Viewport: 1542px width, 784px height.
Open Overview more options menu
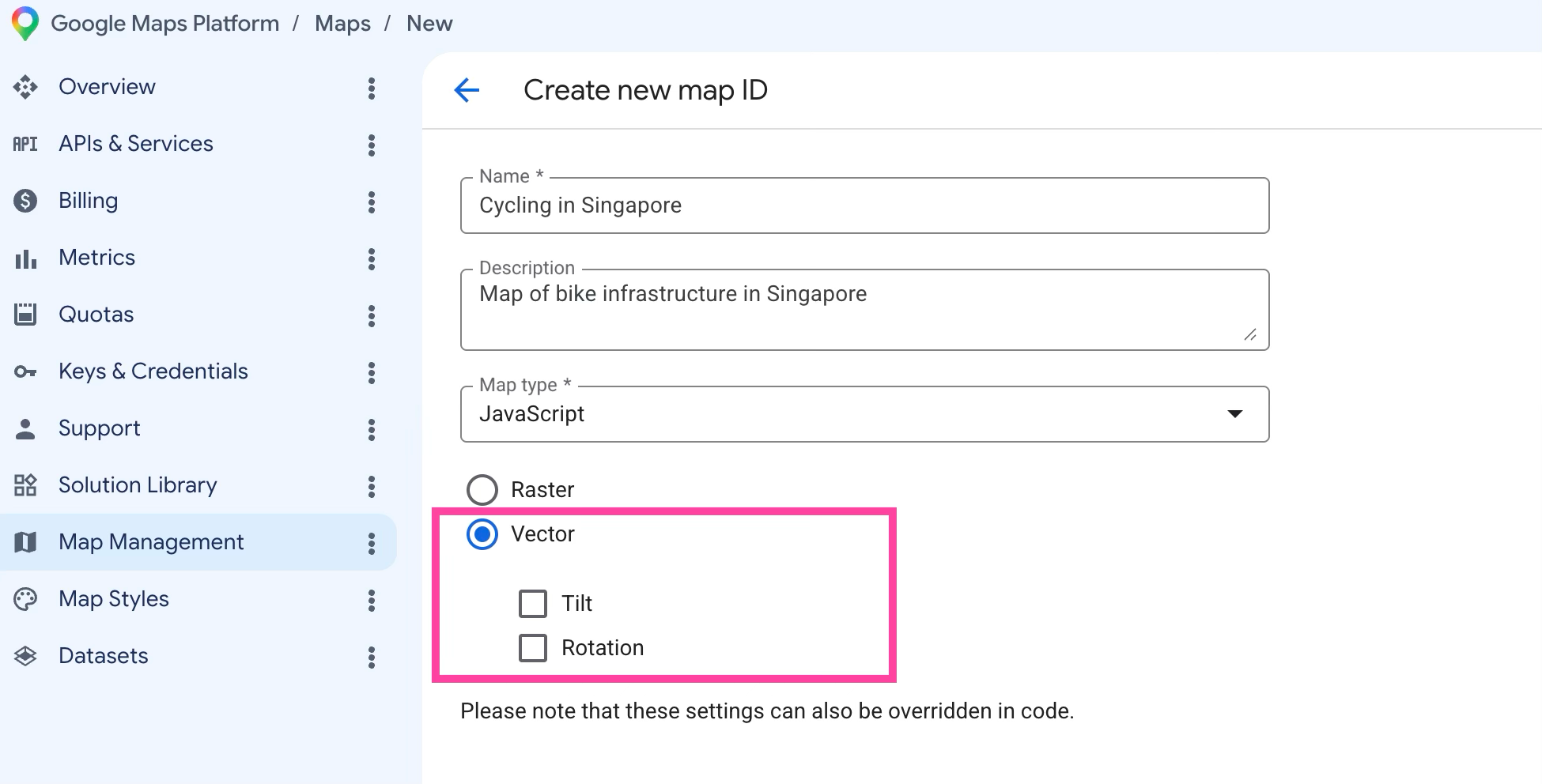pyautogui.click(x=371, y=88)
